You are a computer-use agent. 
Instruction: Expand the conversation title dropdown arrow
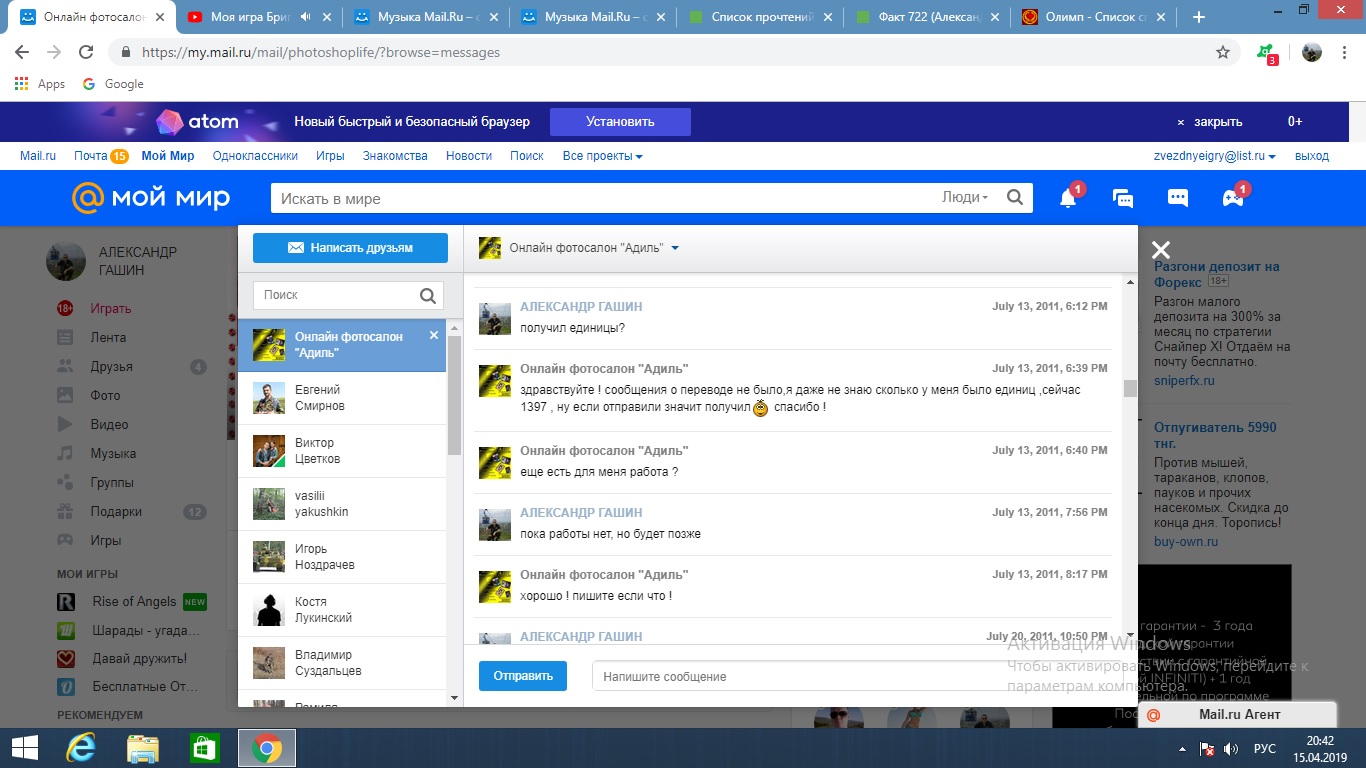[x=675, y=248]
